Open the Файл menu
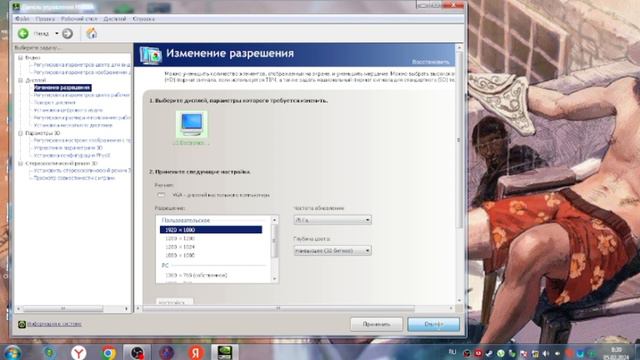This screenshot has height=360, width=640. tap(22, 19)
